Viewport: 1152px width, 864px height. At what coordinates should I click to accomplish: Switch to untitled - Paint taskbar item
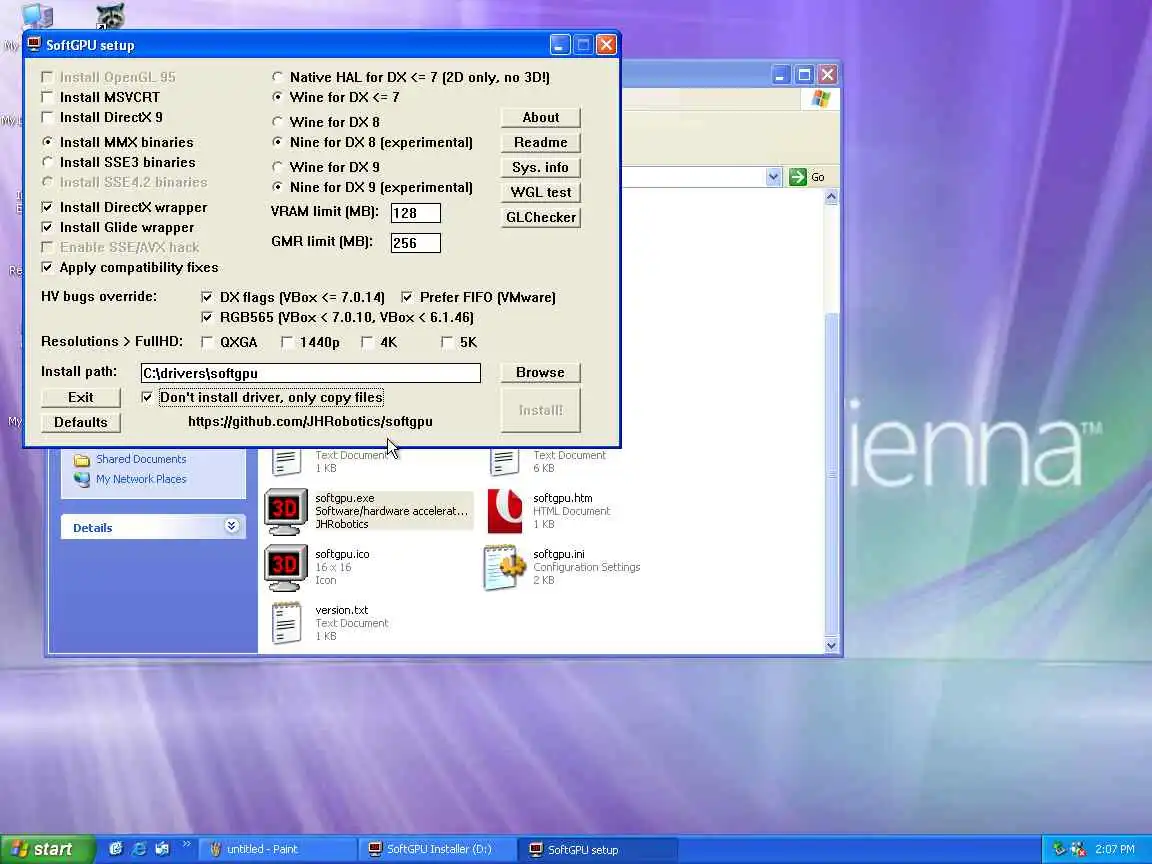[277, 849]
